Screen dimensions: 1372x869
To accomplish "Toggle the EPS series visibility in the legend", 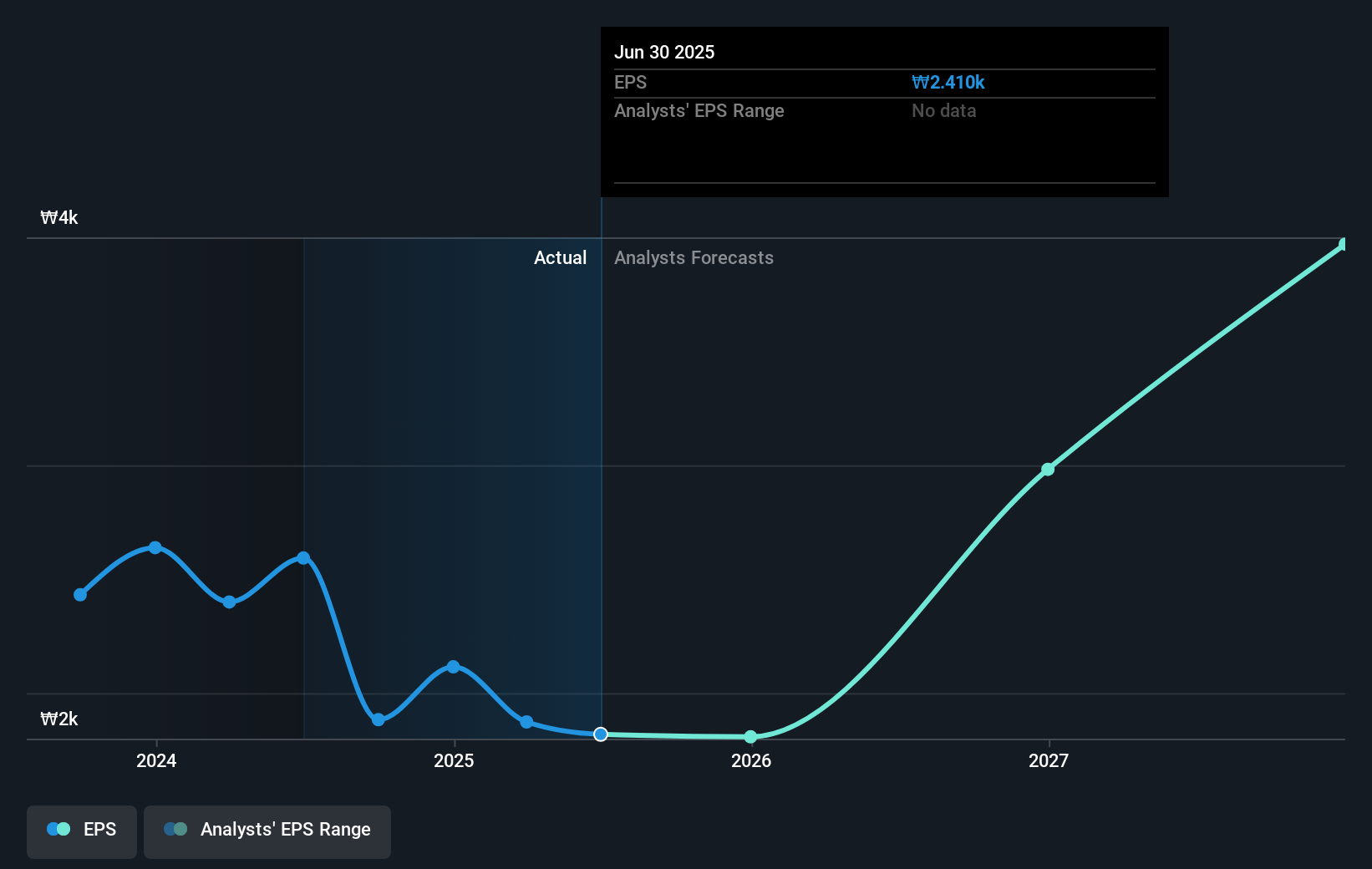I will click(x=81, y=831).
